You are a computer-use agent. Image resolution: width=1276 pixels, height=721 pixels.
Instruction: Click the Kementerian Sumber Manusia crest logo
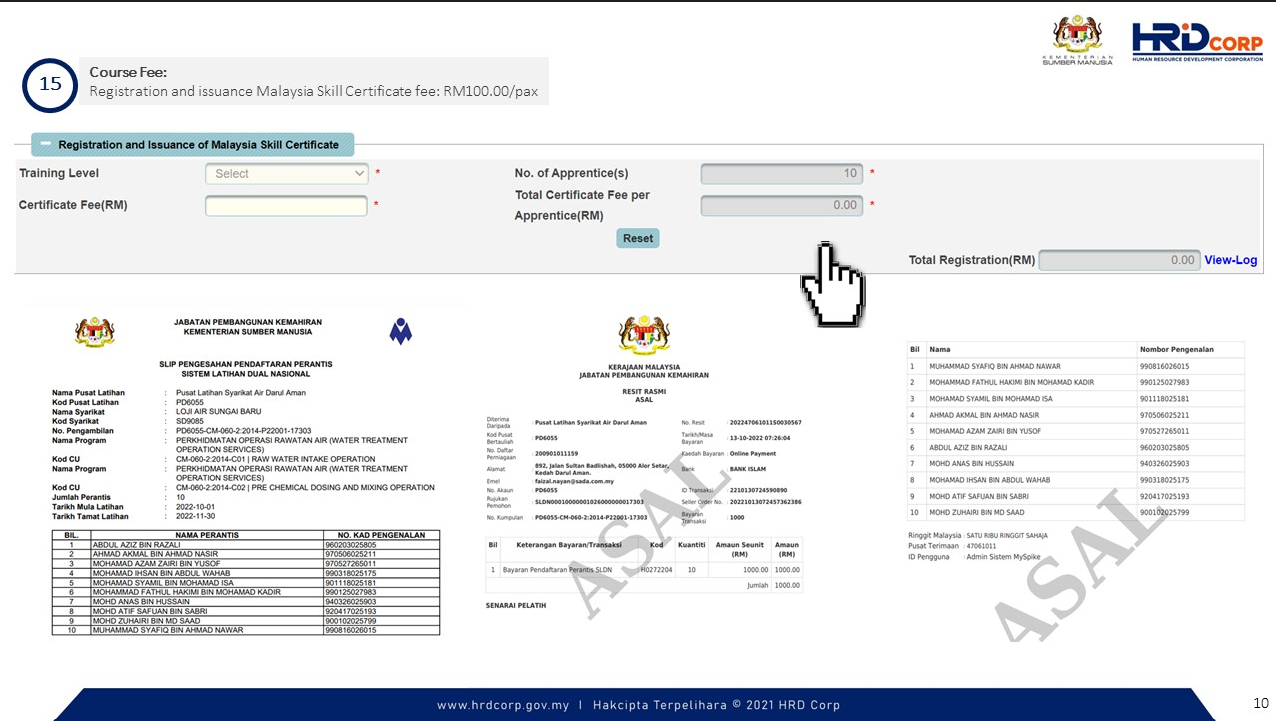[x=1077, y=41]
